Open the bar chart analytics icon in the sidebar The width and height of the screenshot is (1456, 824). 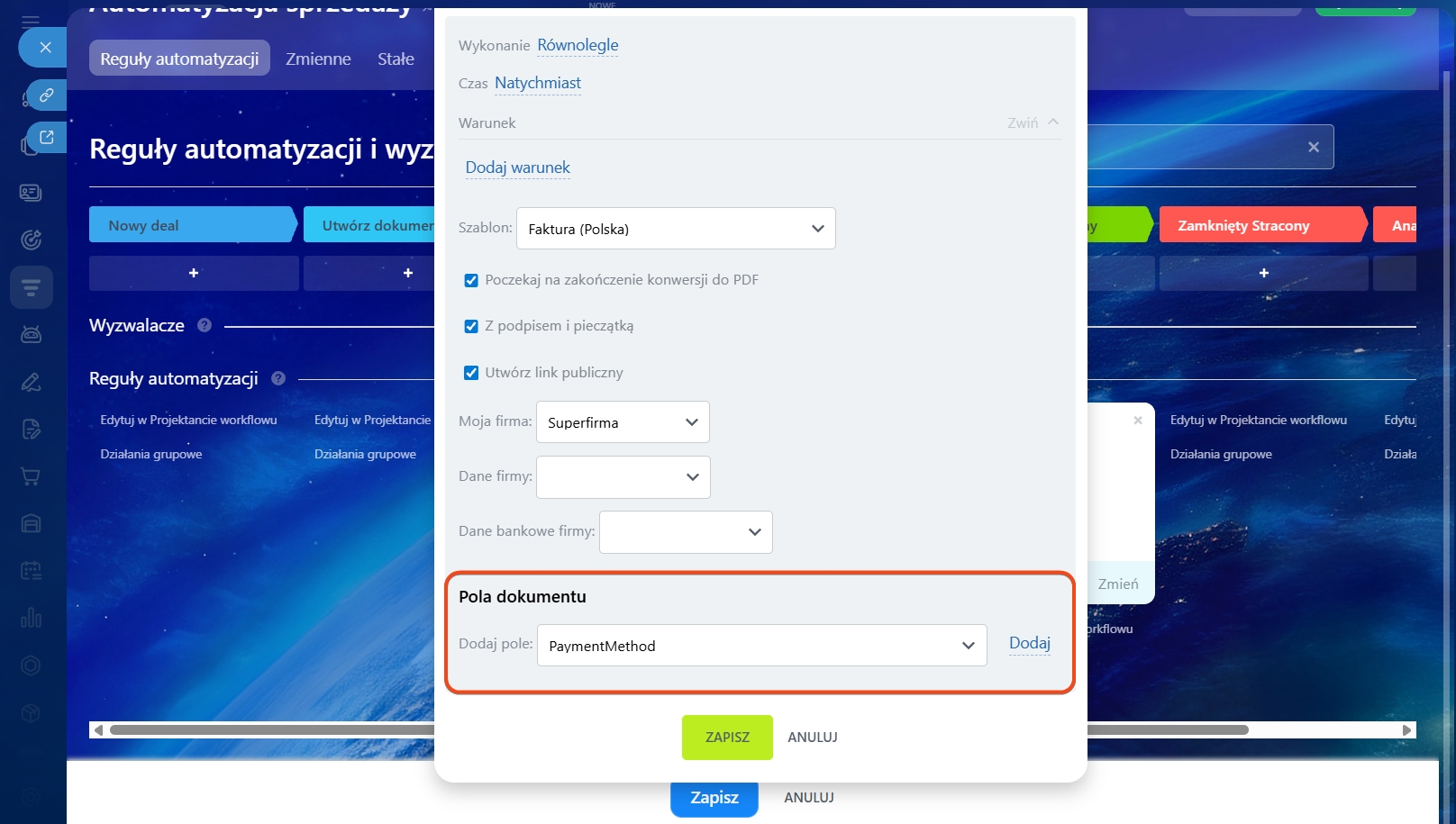31,618
